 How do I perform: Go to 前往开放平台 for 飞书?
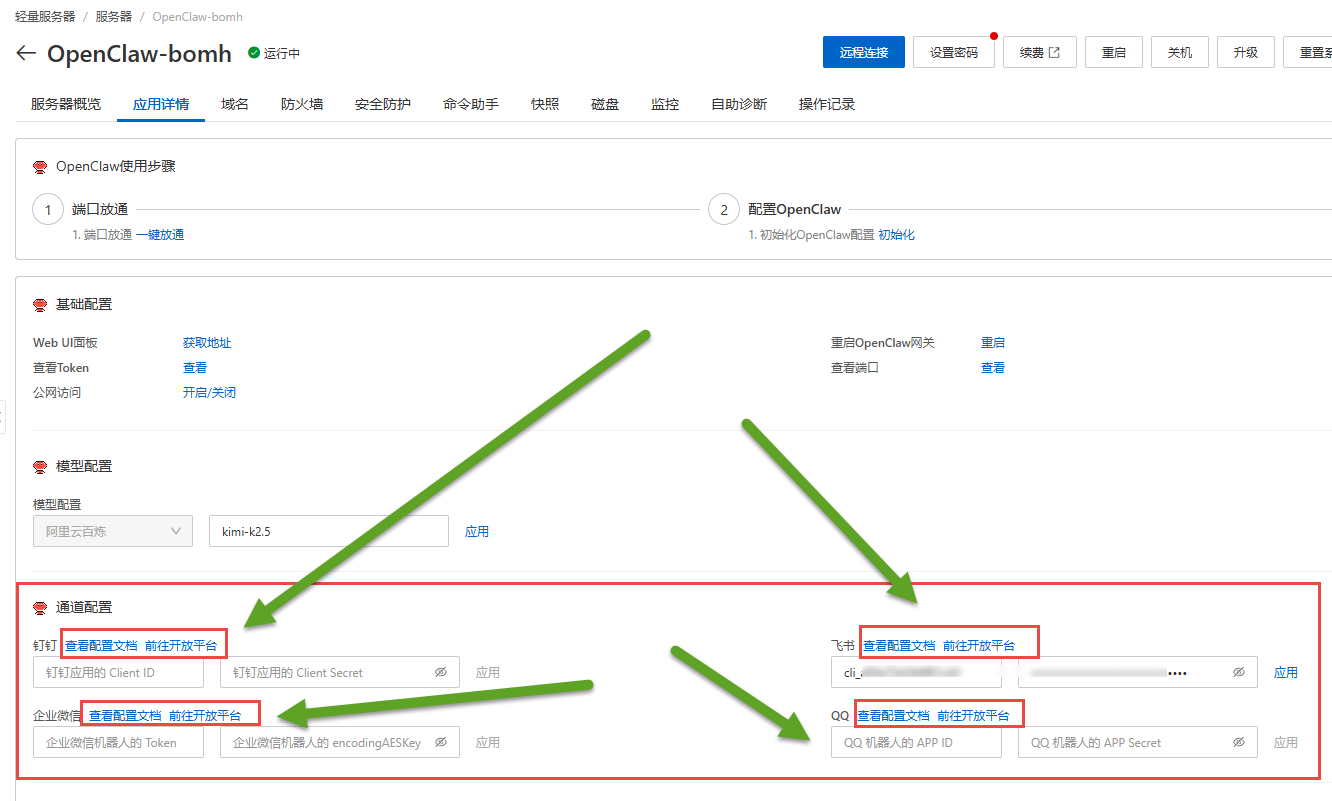click(979, 646)
